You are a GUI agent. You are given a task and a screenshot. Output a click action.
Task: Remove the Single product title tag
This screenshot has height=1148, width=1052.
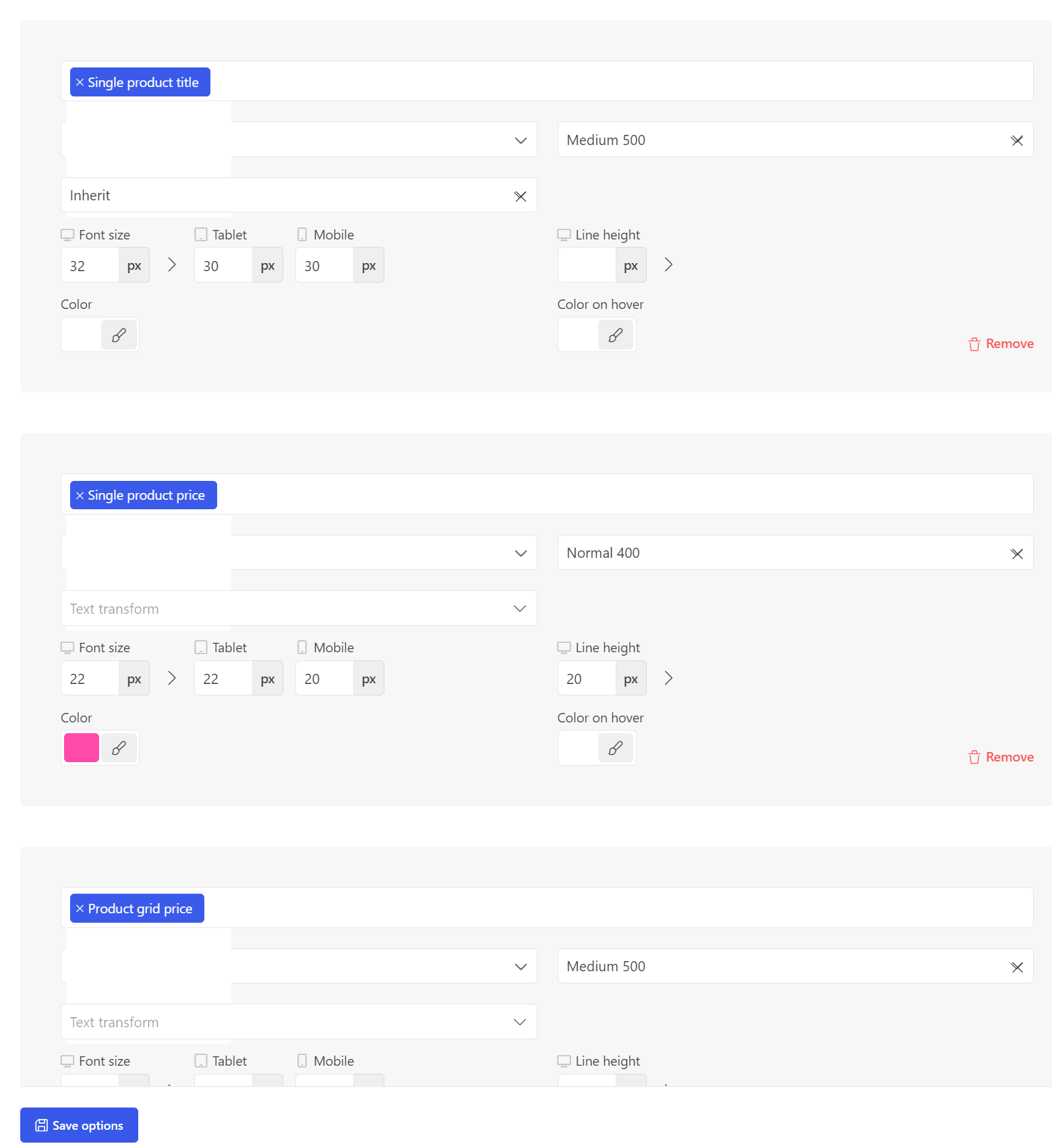80,82
